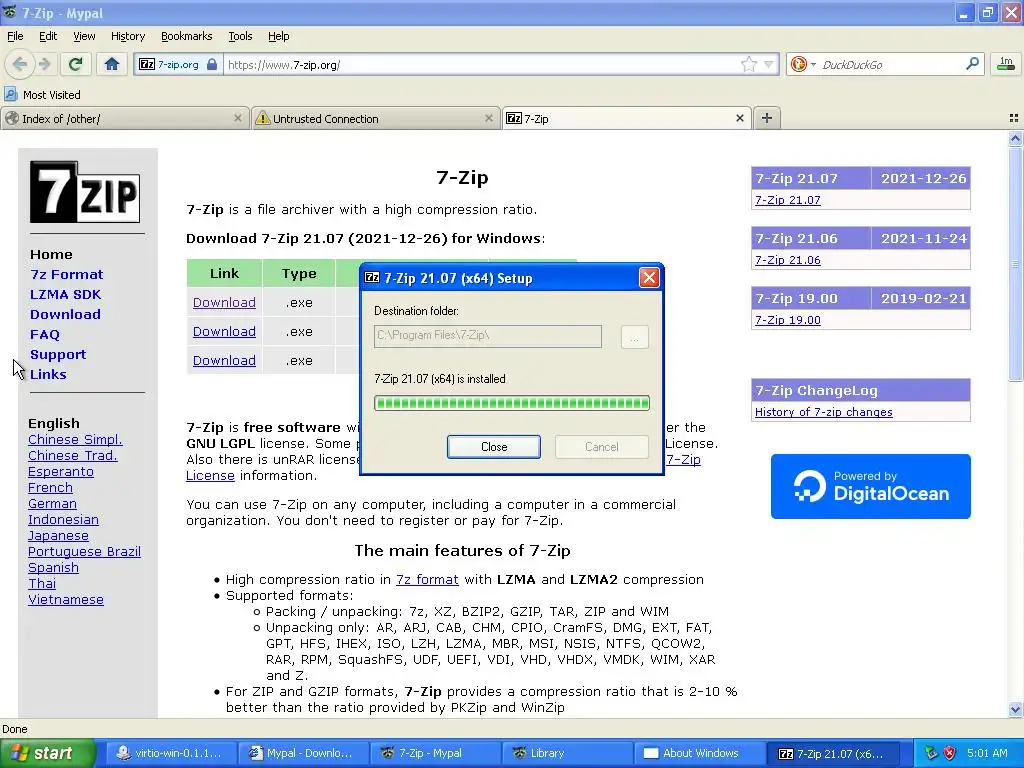1024x768 pixels.
Task: Close the Untrusted Connection tab
Action: point(488,118)
